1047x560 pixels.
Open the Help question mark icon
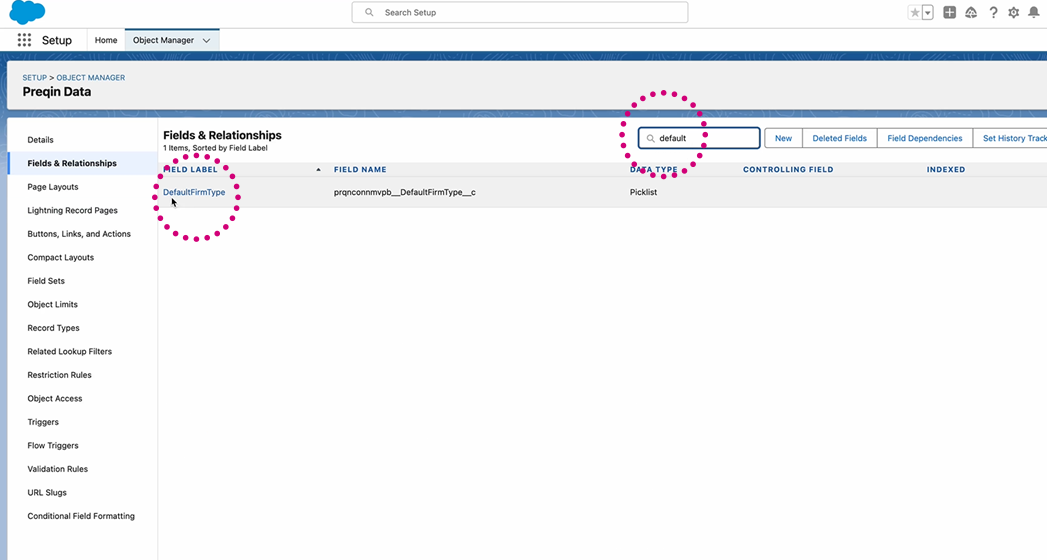pyautogui.click(x=993, y=13)
